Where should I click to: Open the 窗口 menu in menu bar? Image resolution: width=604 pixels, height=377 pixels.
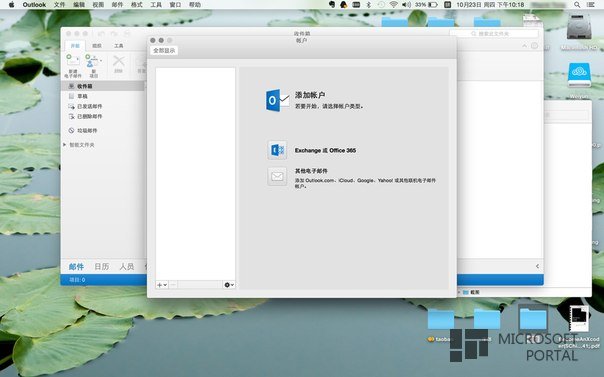[x=175, y=5]
